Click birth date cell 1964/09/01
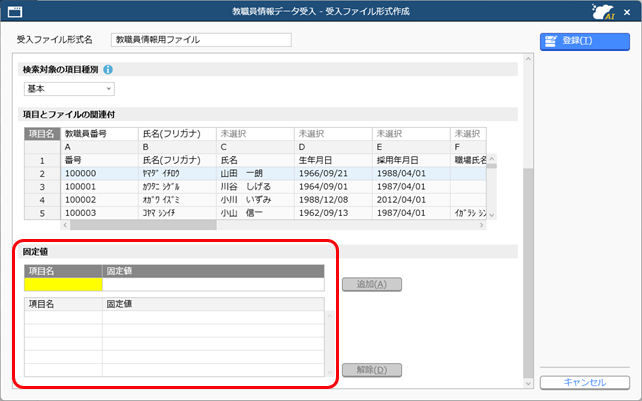 333,186
